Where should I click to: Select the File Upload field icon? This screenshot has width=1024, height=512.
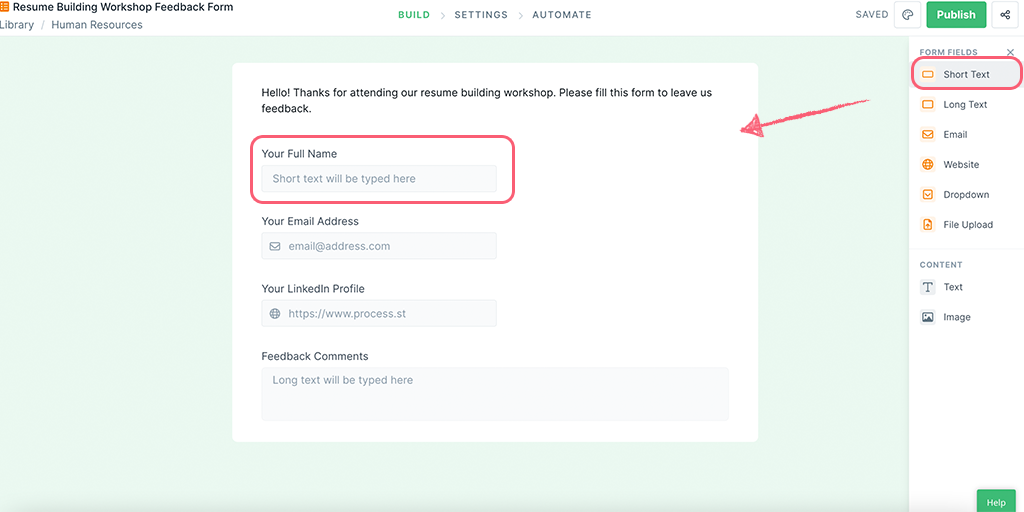point(927,225)
